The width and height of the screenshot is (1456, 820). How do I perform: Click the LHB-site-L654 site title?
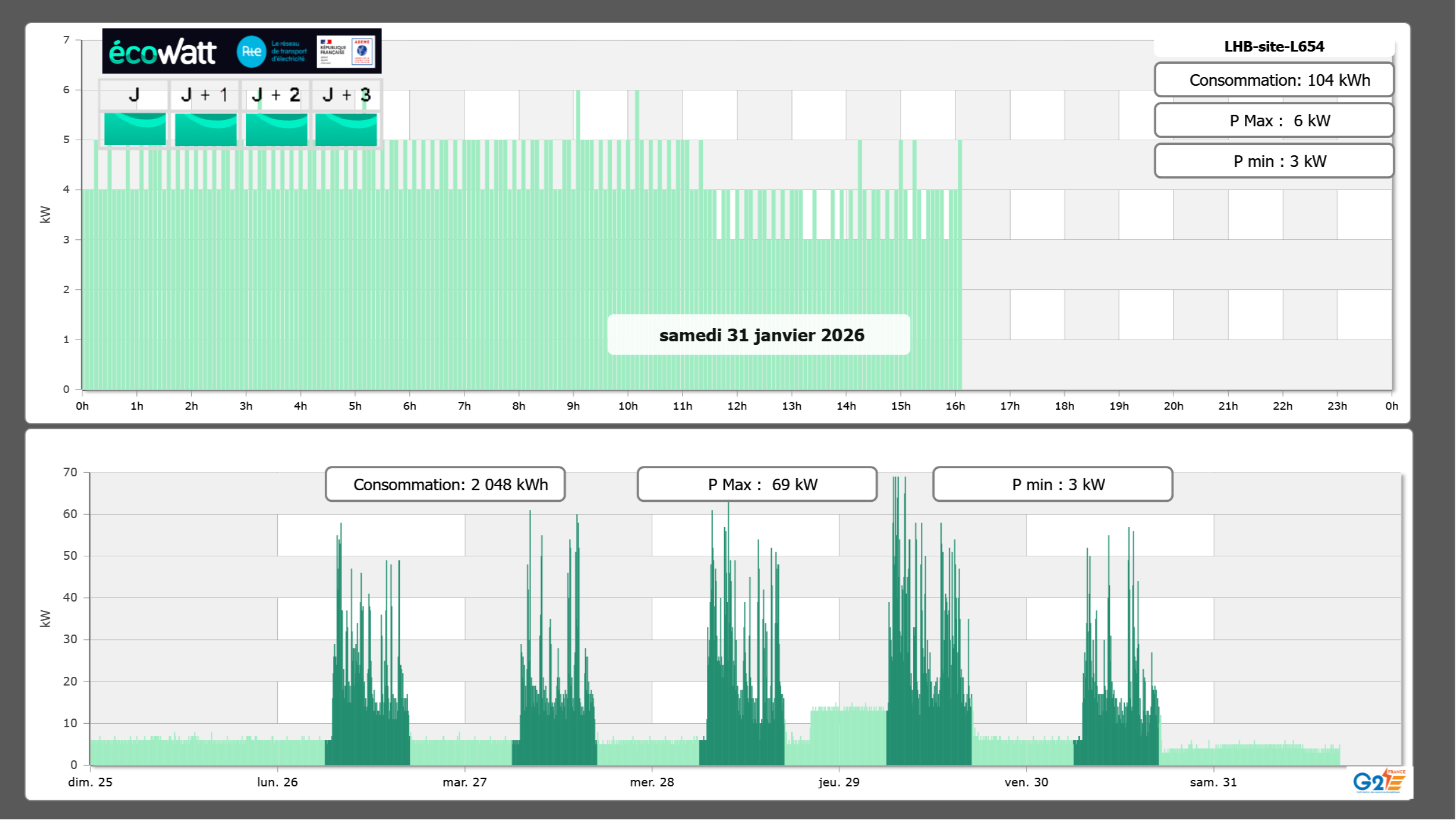coord(1274,46)
